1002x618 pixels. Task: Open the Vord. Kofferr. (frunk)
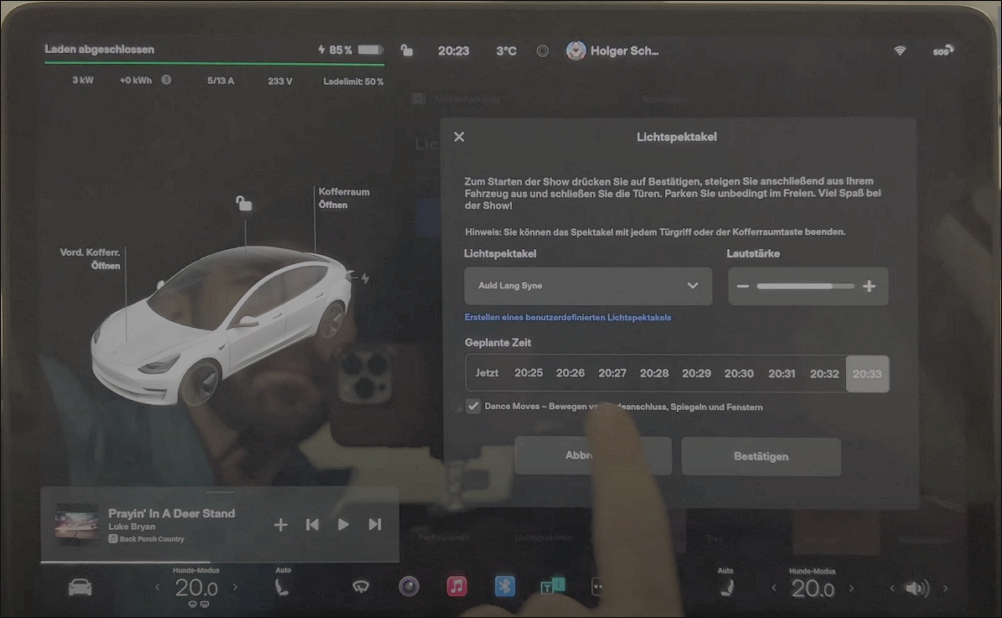pos(90,259)
